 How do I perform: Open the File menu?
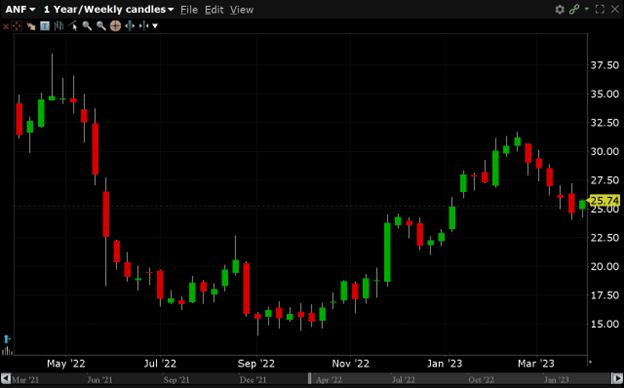pyautogui.click(x=189, y=10)
